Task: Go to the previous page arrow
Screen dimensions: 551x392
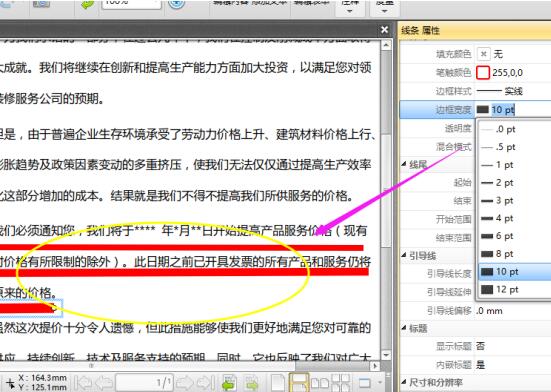Action: (x=104, y=383)
